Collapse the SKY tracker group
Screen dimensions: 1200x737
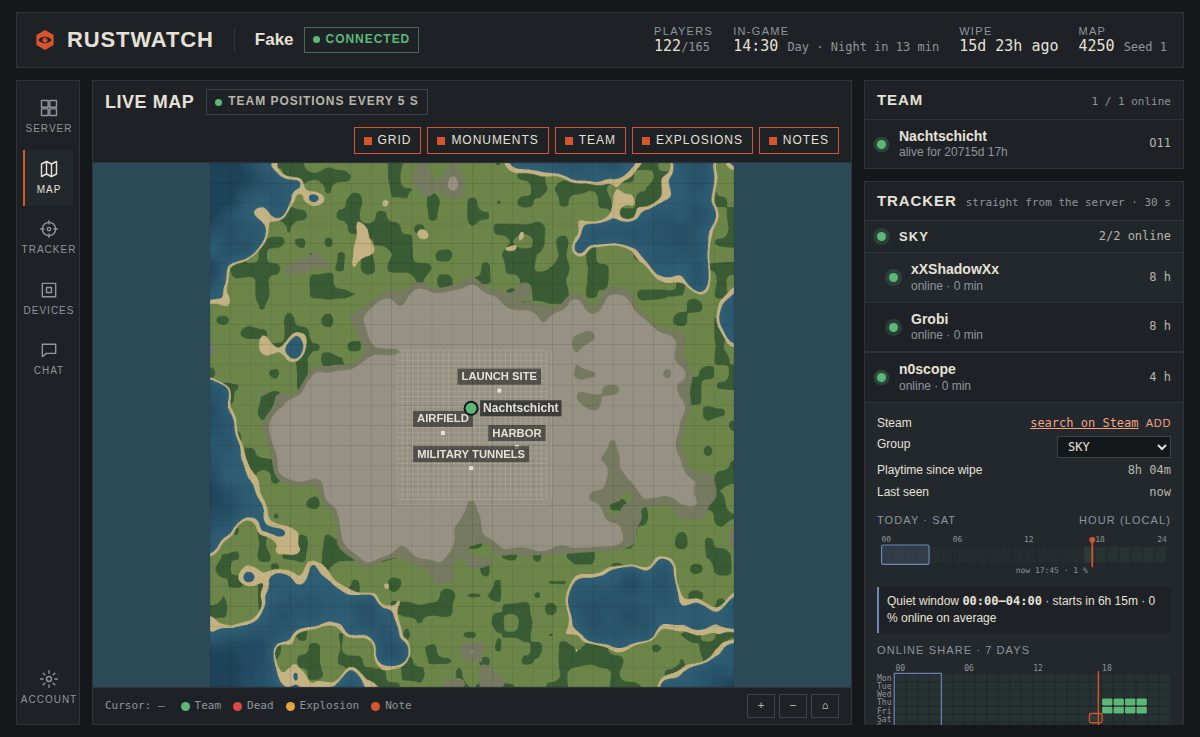1023,236
